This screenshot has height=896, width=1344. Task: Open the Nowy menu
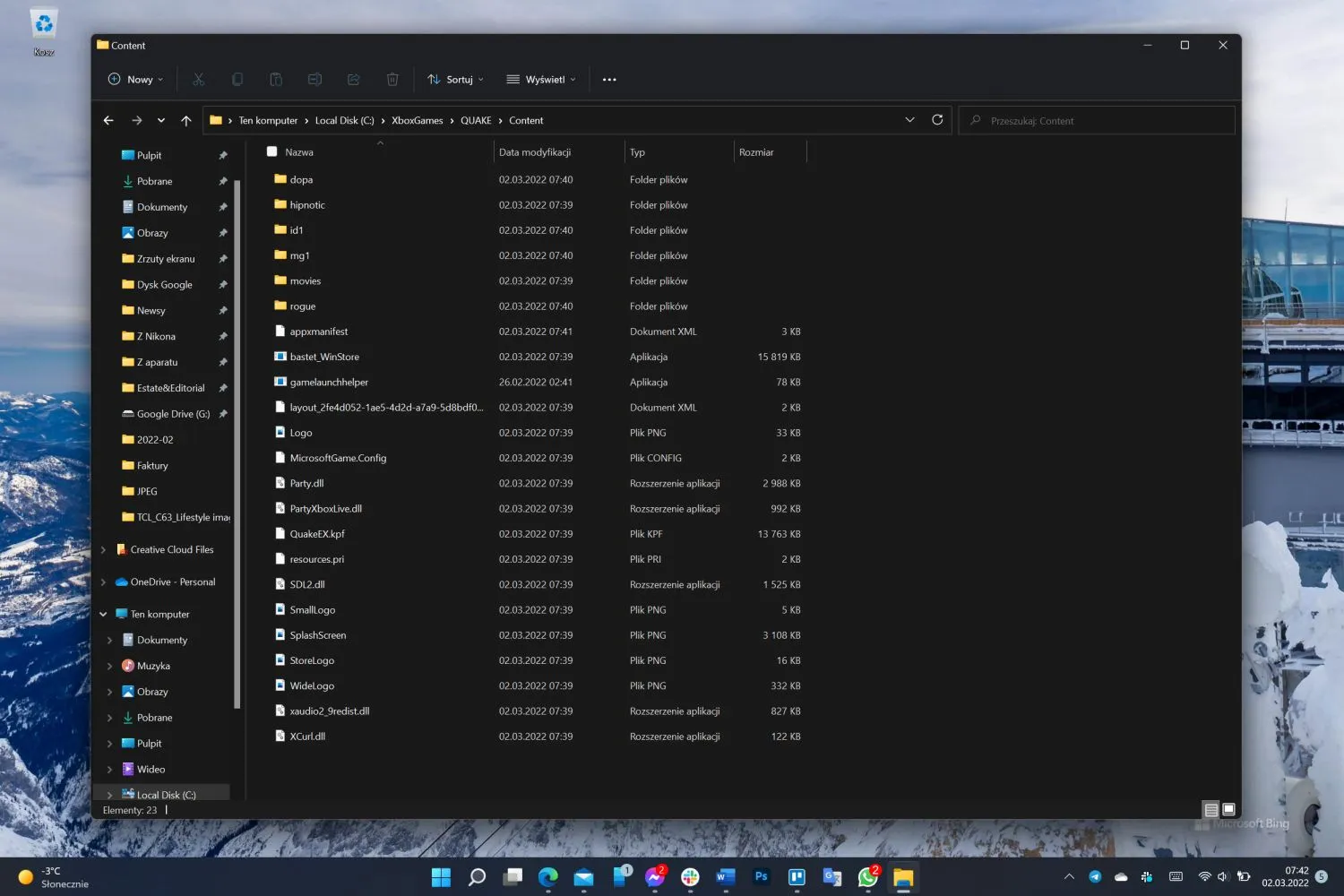point(135,80)
